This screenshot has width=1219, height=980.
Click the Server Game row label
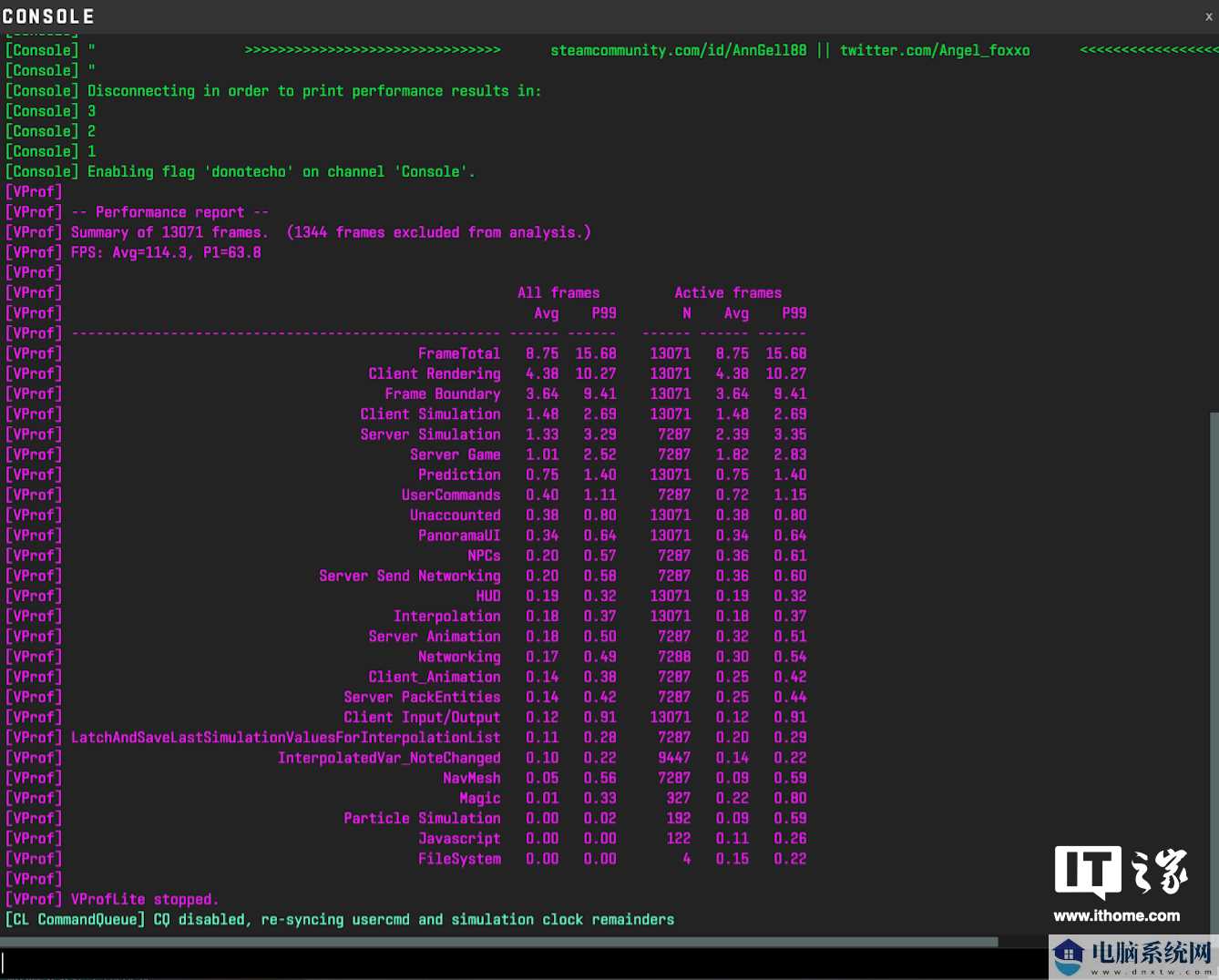click(x=456, y=454)
